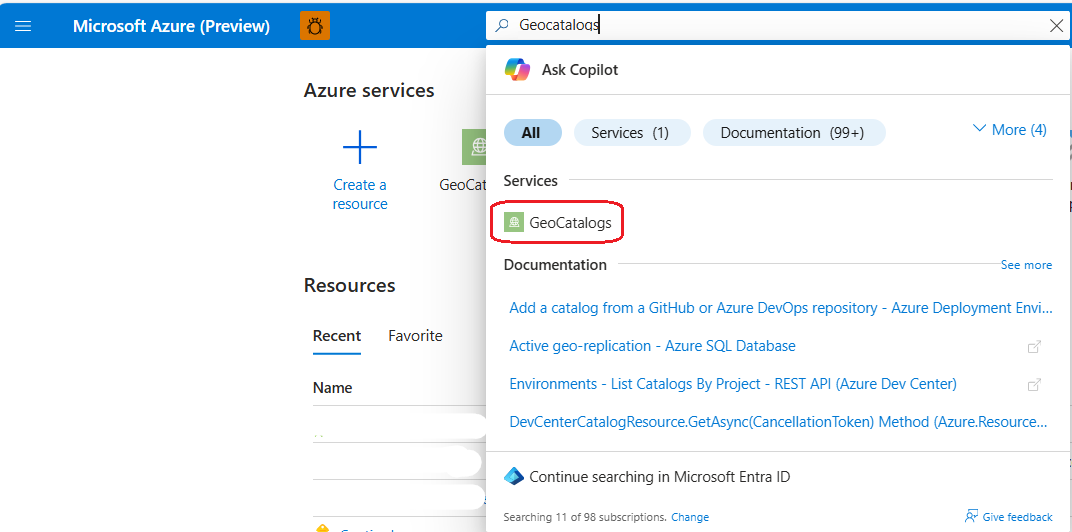Image resolution: width=1072 pixels, height=532 pixels.
Task: Open the hamburger portal menu
Action: coord(23,26)
